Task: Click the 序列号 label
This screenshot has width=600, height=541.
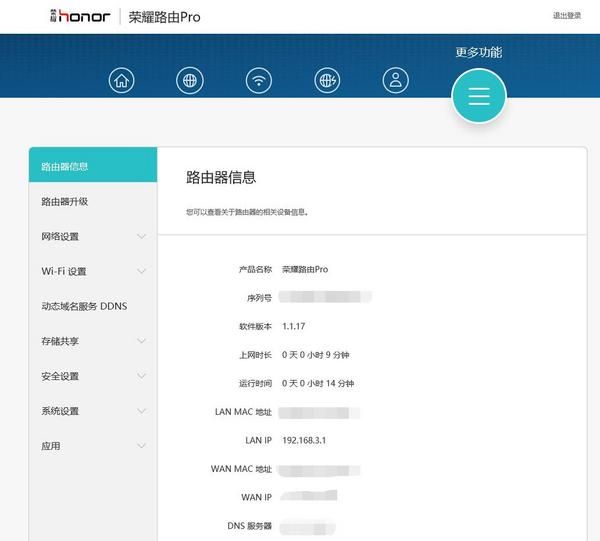Action: tap(259, 298)
